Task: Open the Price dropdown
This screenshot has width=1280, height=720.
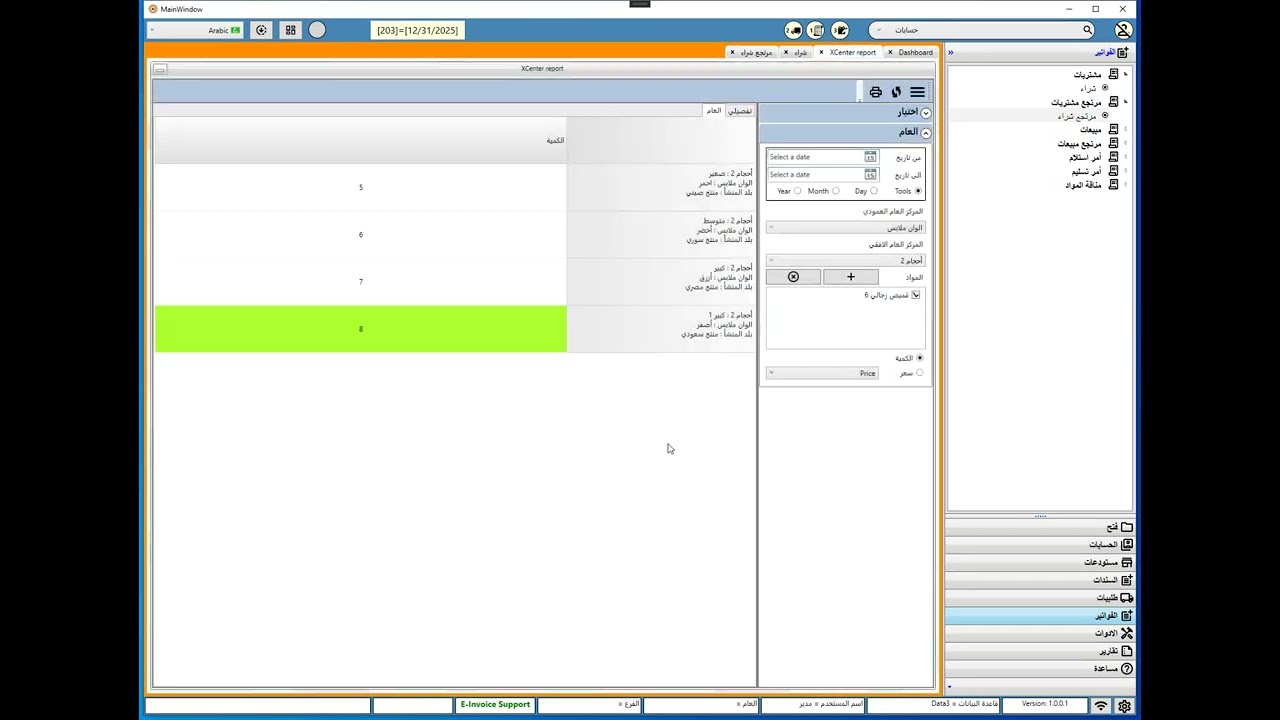Action: click(822, 373)
